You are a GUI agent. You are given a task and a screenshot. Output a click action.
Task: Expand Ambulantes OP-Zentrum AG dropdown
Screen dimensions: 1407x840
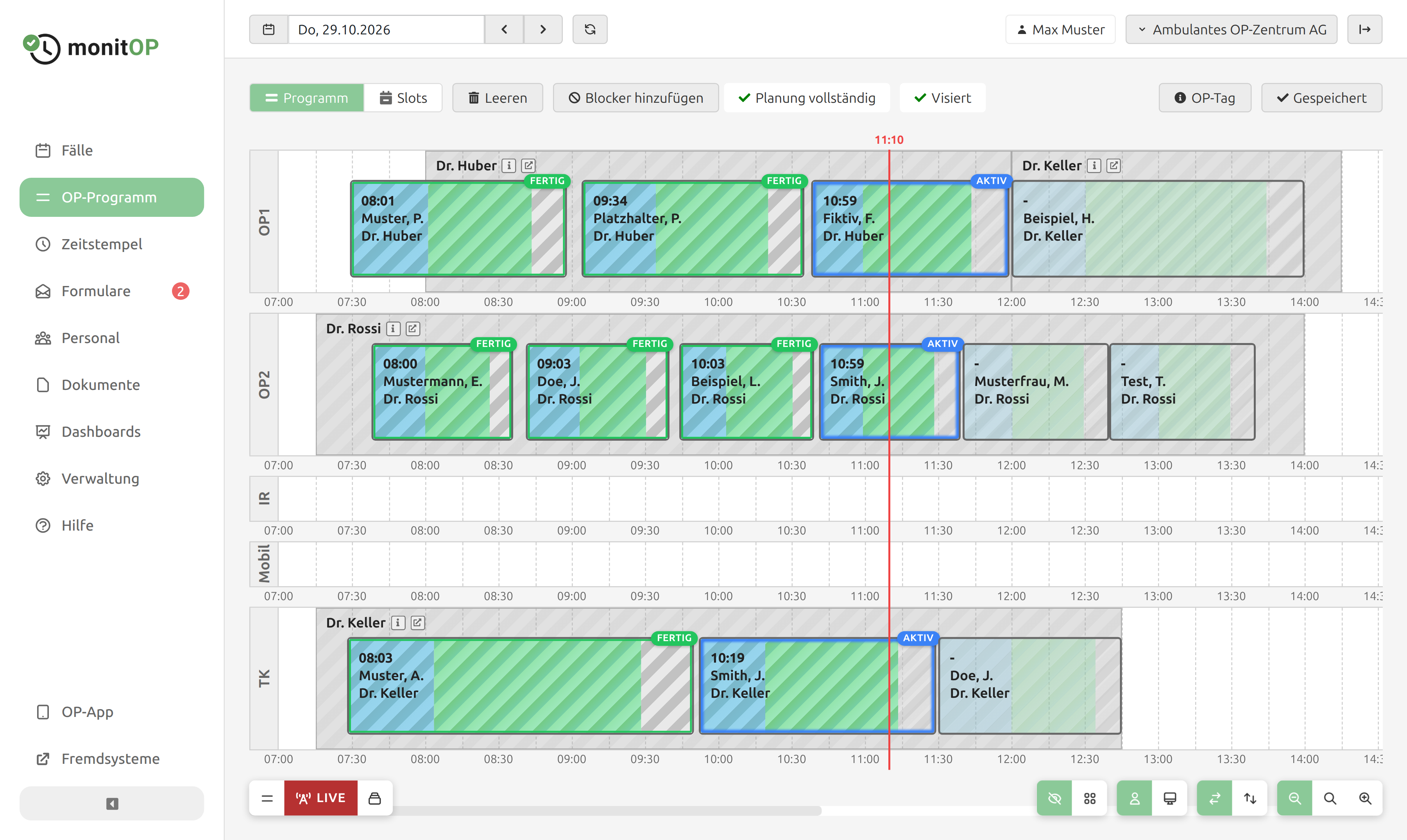(1232, 29)
